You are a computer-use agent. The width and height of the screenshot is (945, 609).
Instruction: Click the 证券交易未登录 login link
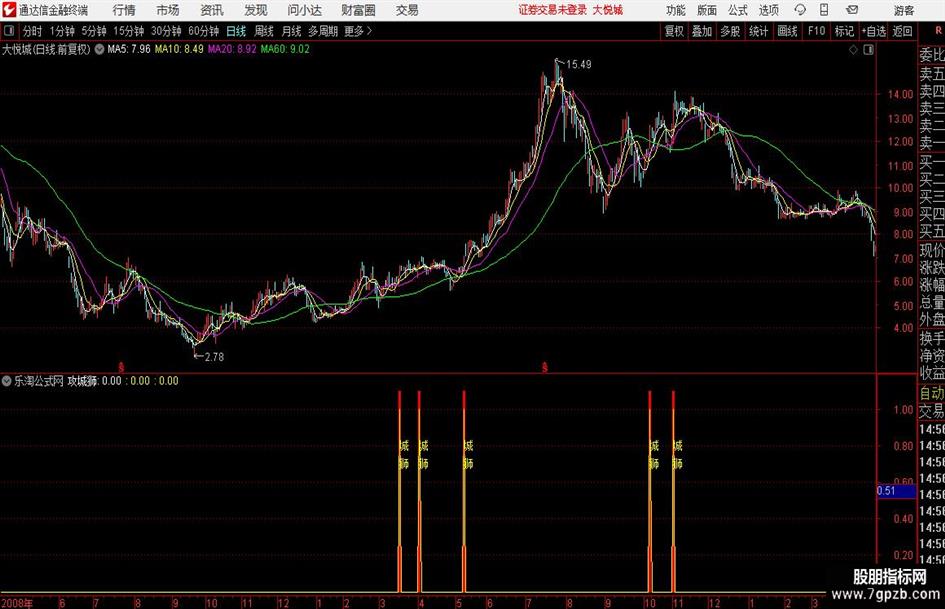(x=552, y=10)
